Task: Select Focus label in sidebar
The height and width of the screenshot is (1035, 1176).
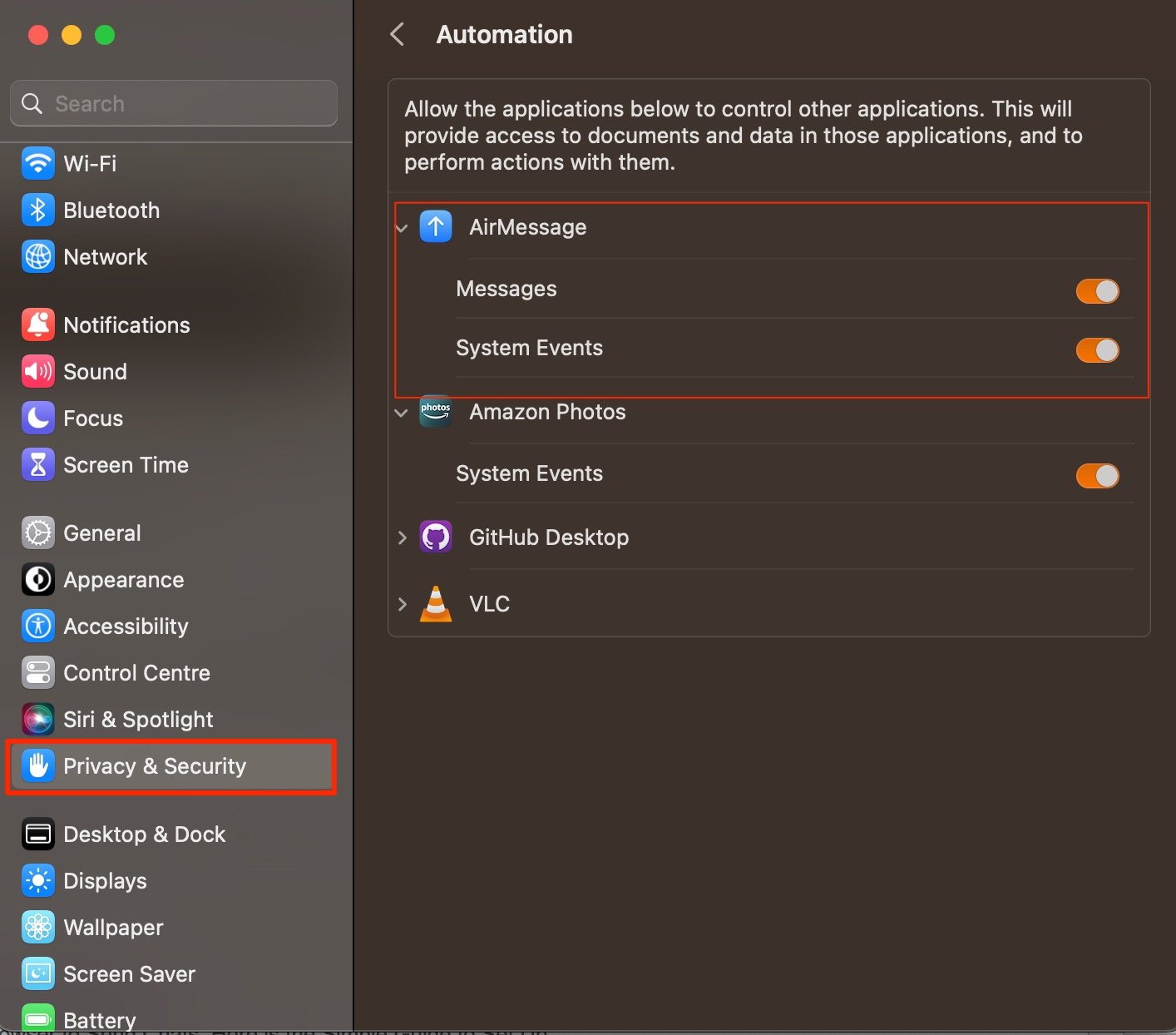Action: coord(93,418)
